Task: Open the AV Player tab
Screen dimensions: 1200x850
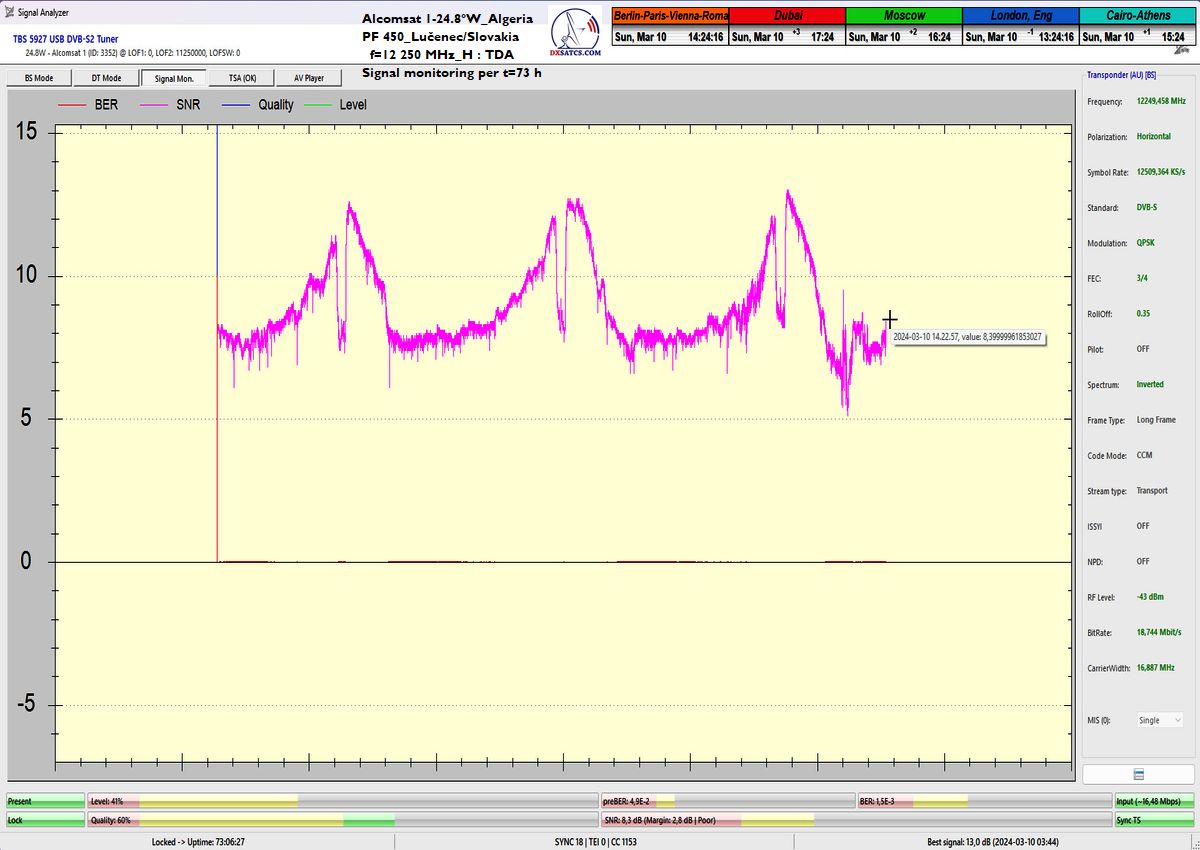Action: coord(309,78)
